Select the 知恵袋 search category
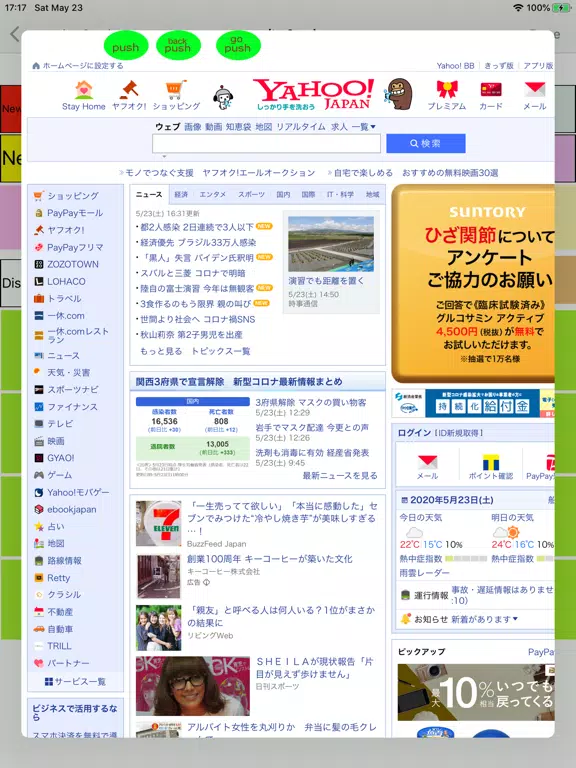The height and width of the screenshot is (768, 576). [239, 127]
